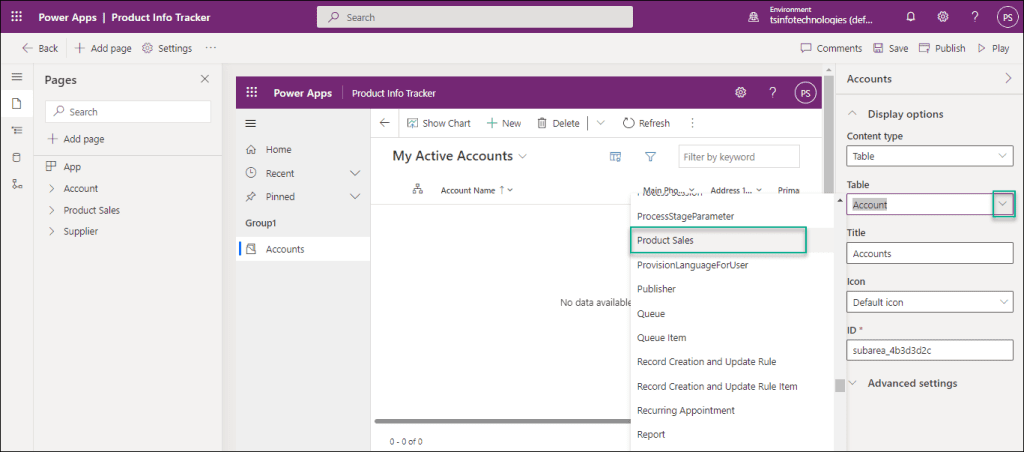
Task: Select the Automation icon in left rail
Action: (x=17, y=184)
